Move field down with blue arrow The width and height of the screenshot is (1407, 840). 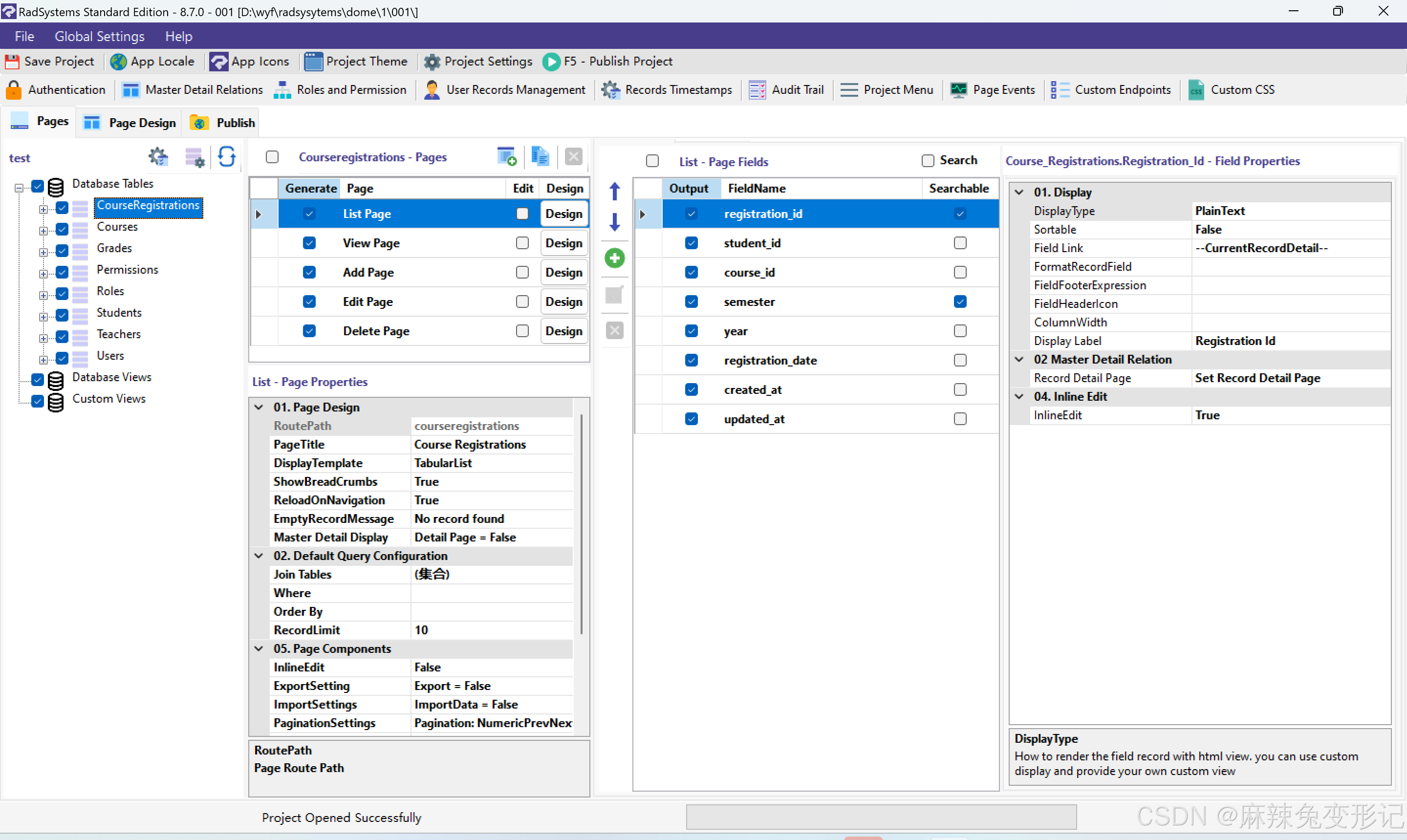click(614, 221)
